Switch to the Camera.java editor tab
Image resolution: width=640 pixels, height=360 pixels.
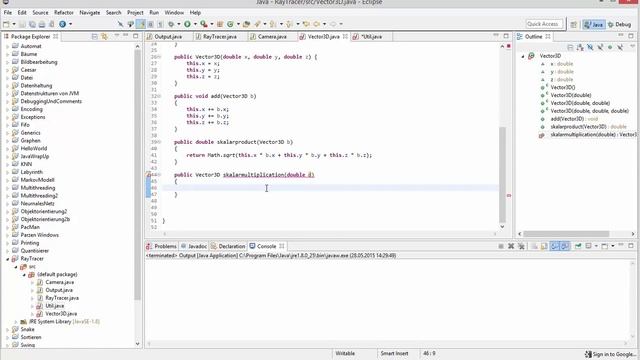click(x=272, y=37)
